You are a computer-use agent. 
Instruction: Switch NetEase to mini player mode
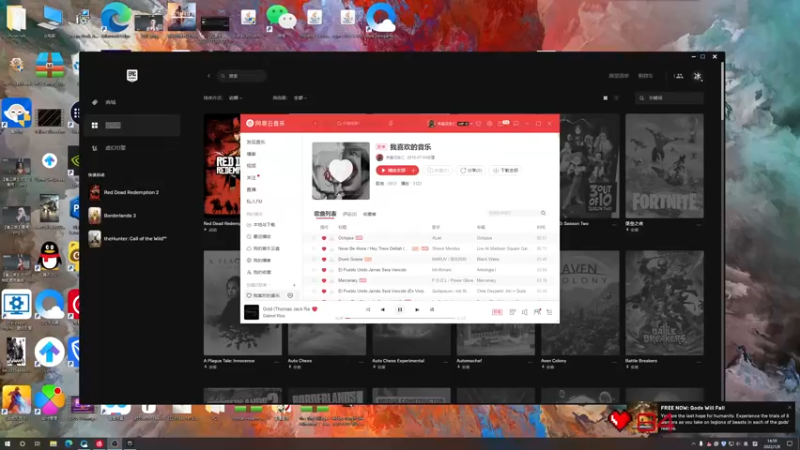(516, 123)
